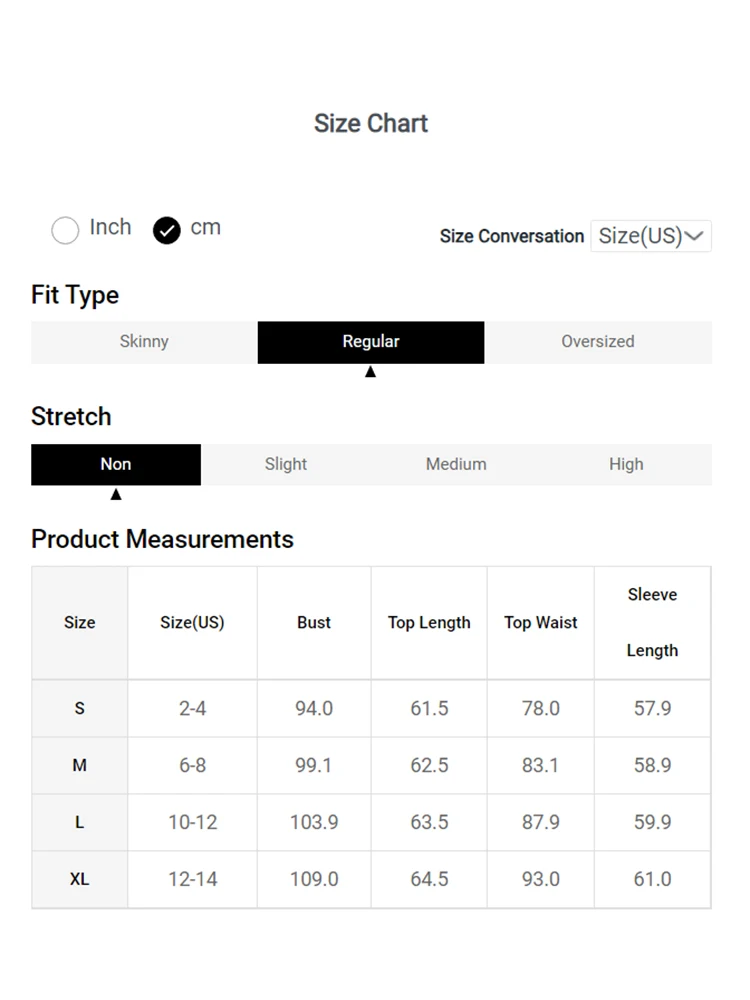
Task: Click the dropdown chevron beside Size(US)
Action: 695,236
